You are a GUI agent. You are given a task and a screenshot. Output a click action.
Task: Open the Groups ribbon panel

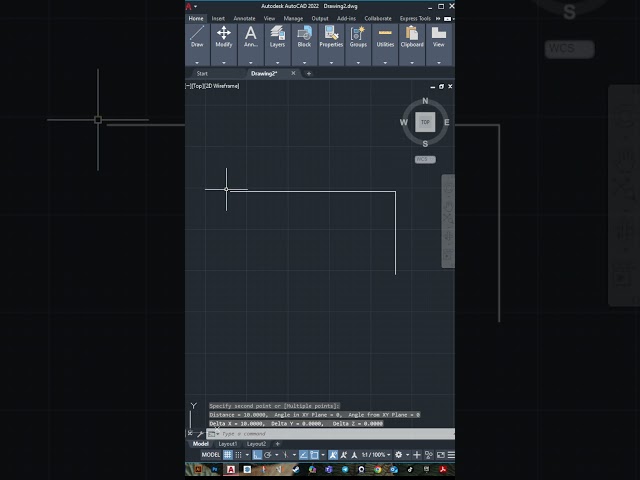click(358, 44)
